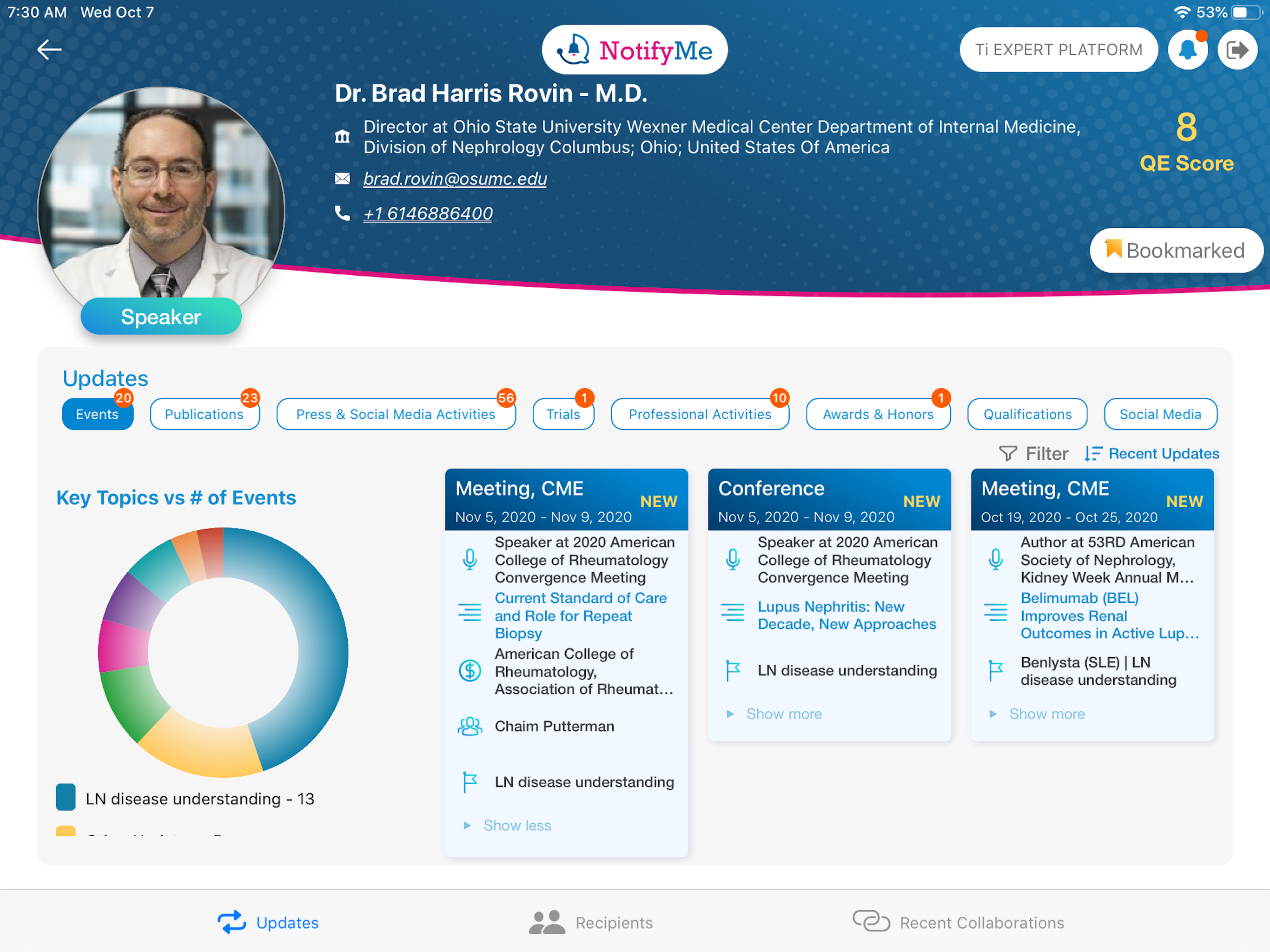Tap the Recent Collaborations link icon

[x=871, y=920]
